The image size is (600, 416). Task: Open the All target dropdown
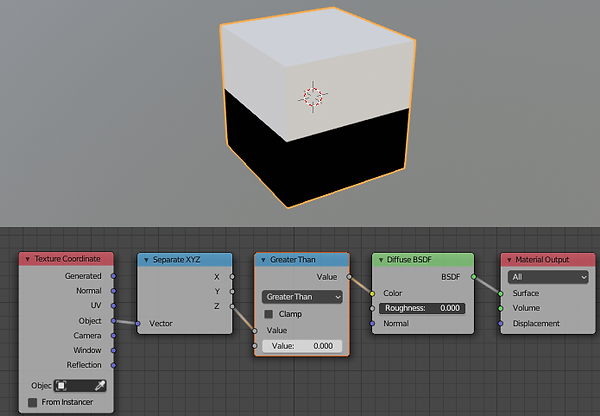pyautogui.click(x=548, y=277)
